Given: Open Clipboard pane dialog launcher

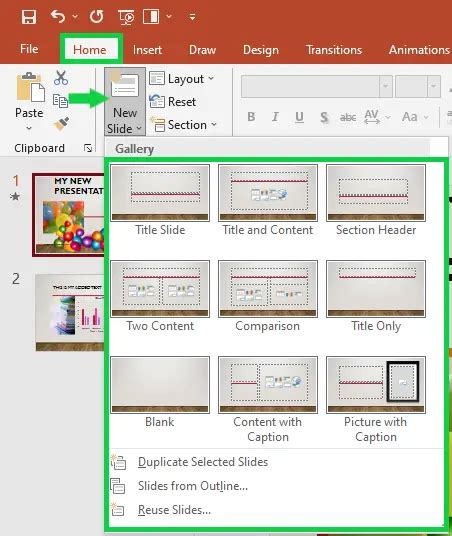Looking at the screenshot, I should 88,148.
